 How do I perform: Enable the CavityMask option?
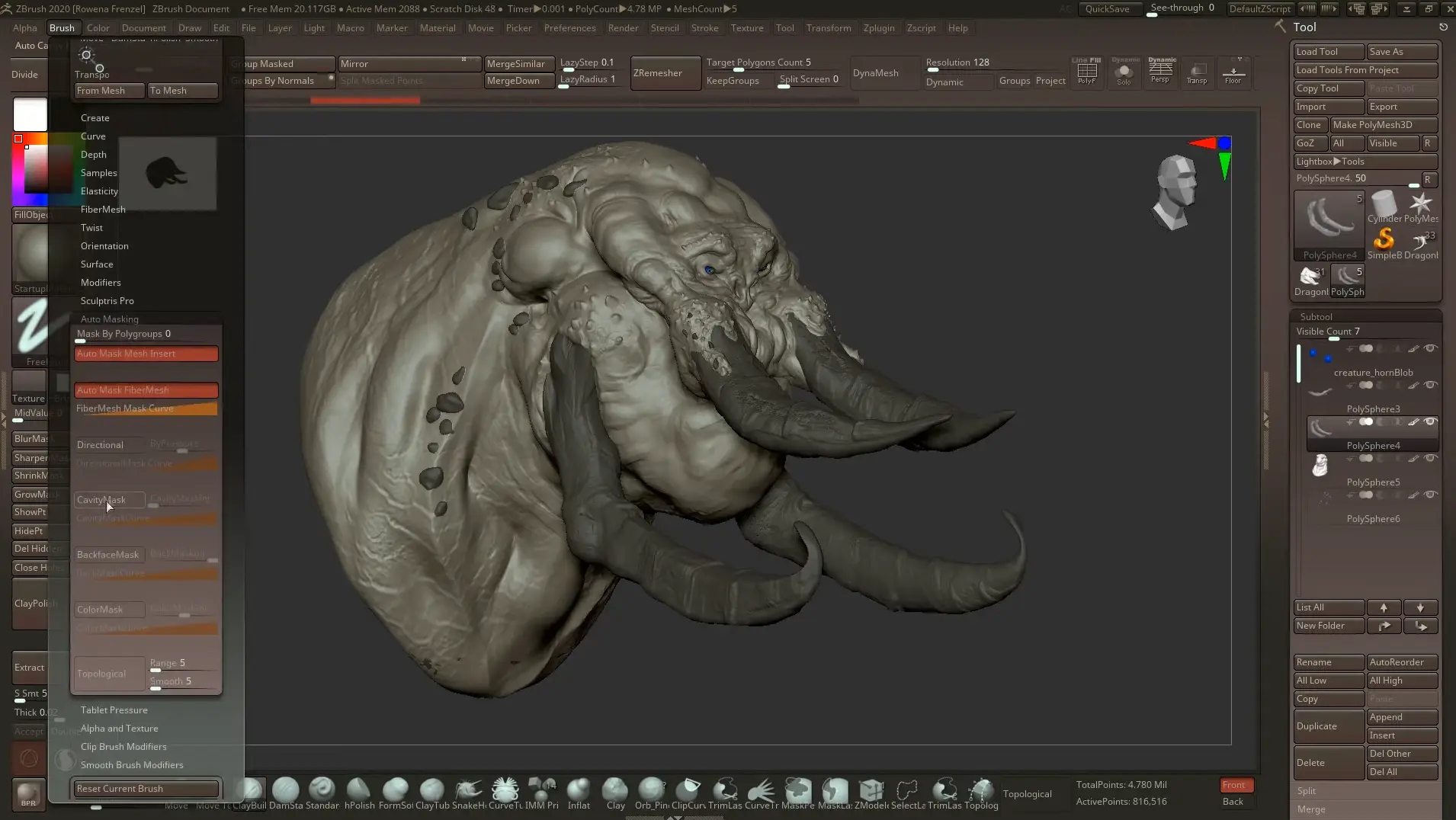(108, 500)
